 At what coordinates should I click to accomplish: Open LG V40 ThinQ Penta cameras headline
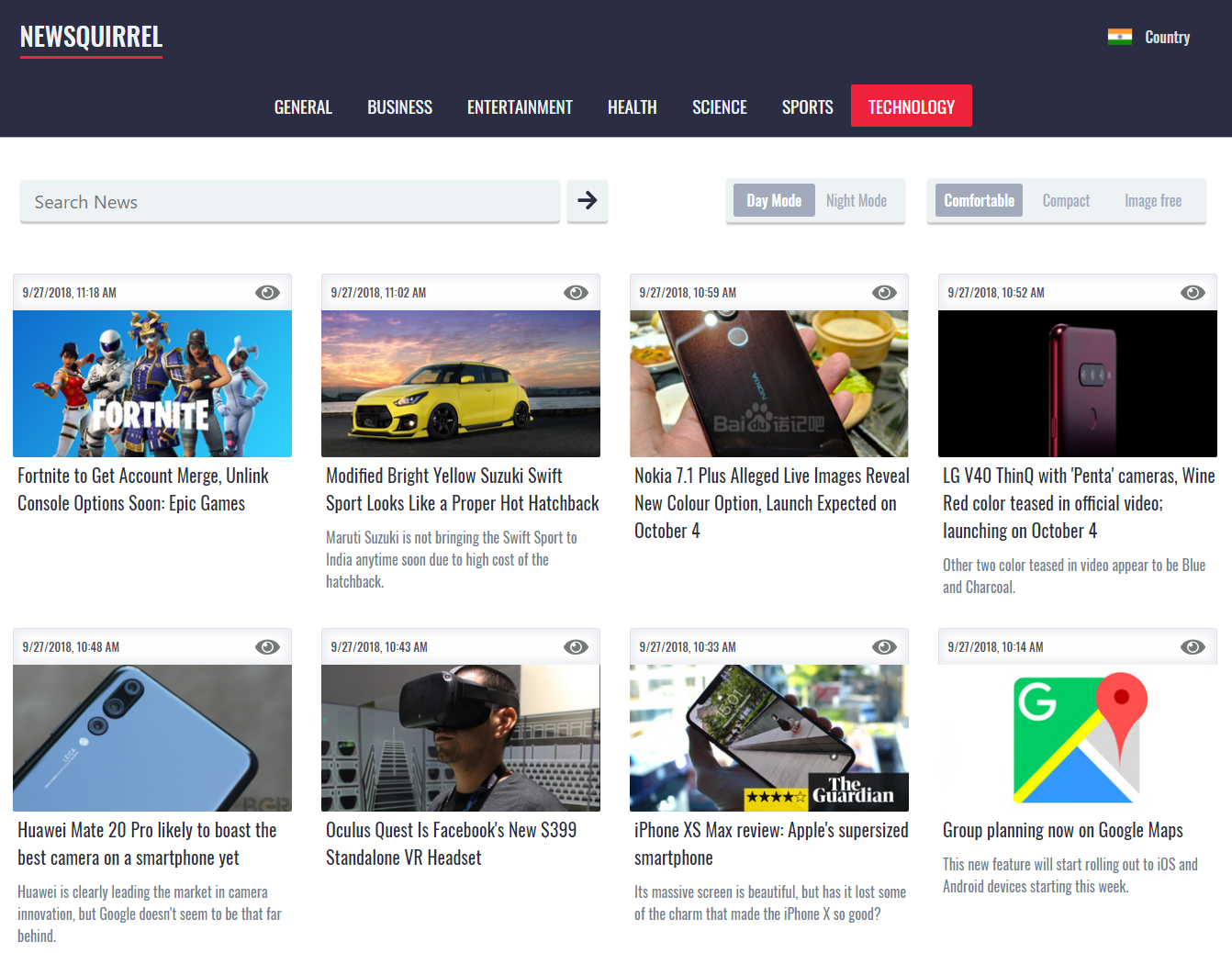point(1079,503)
